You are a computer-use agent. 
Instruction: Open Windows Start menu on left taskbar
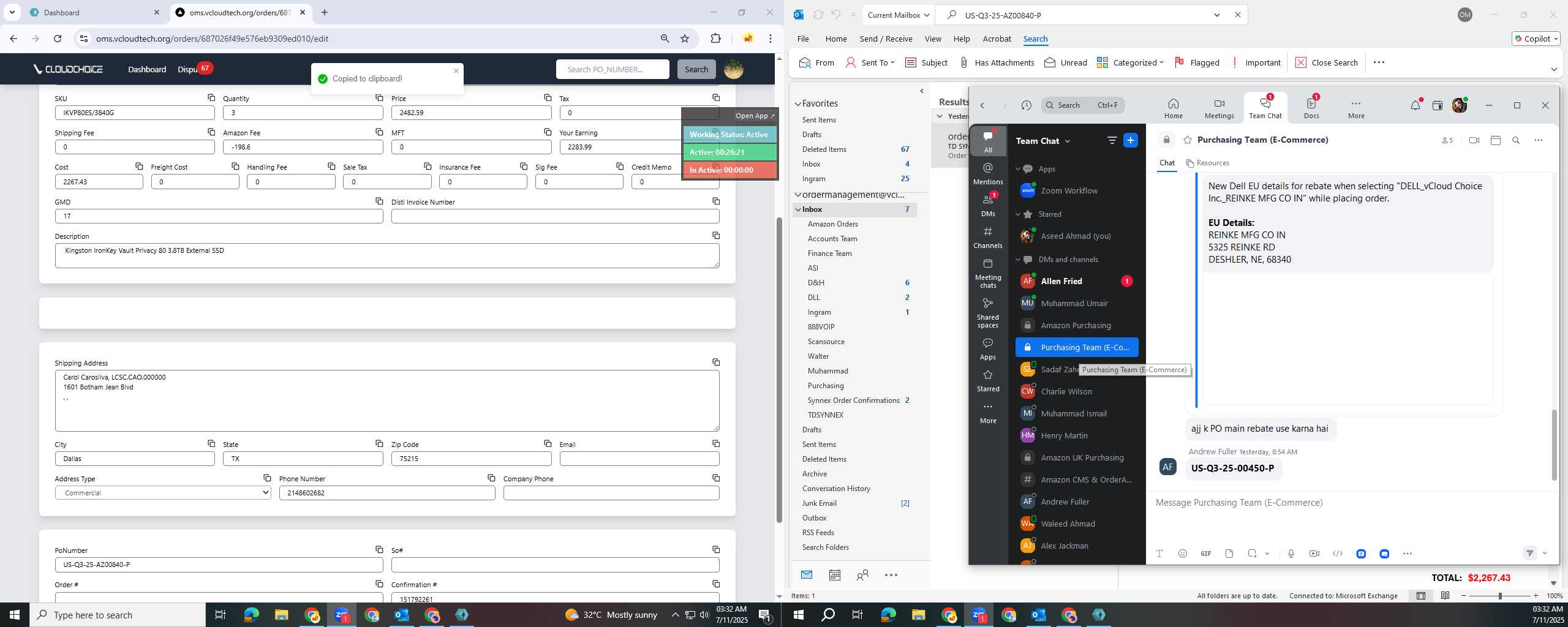[x=15, y=615]
